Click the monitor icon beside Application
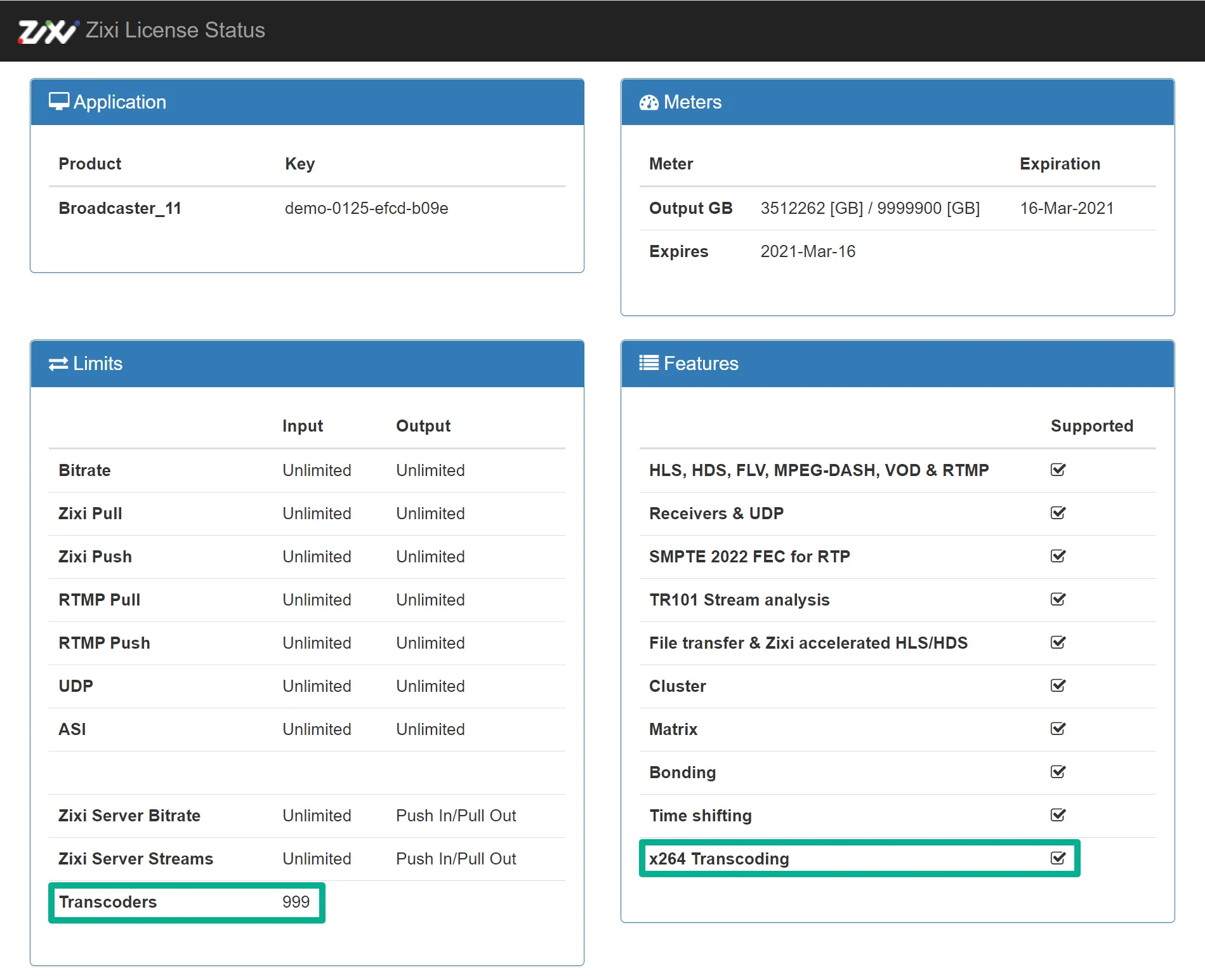Screen dimensions: 1205x980 [59, 102]
